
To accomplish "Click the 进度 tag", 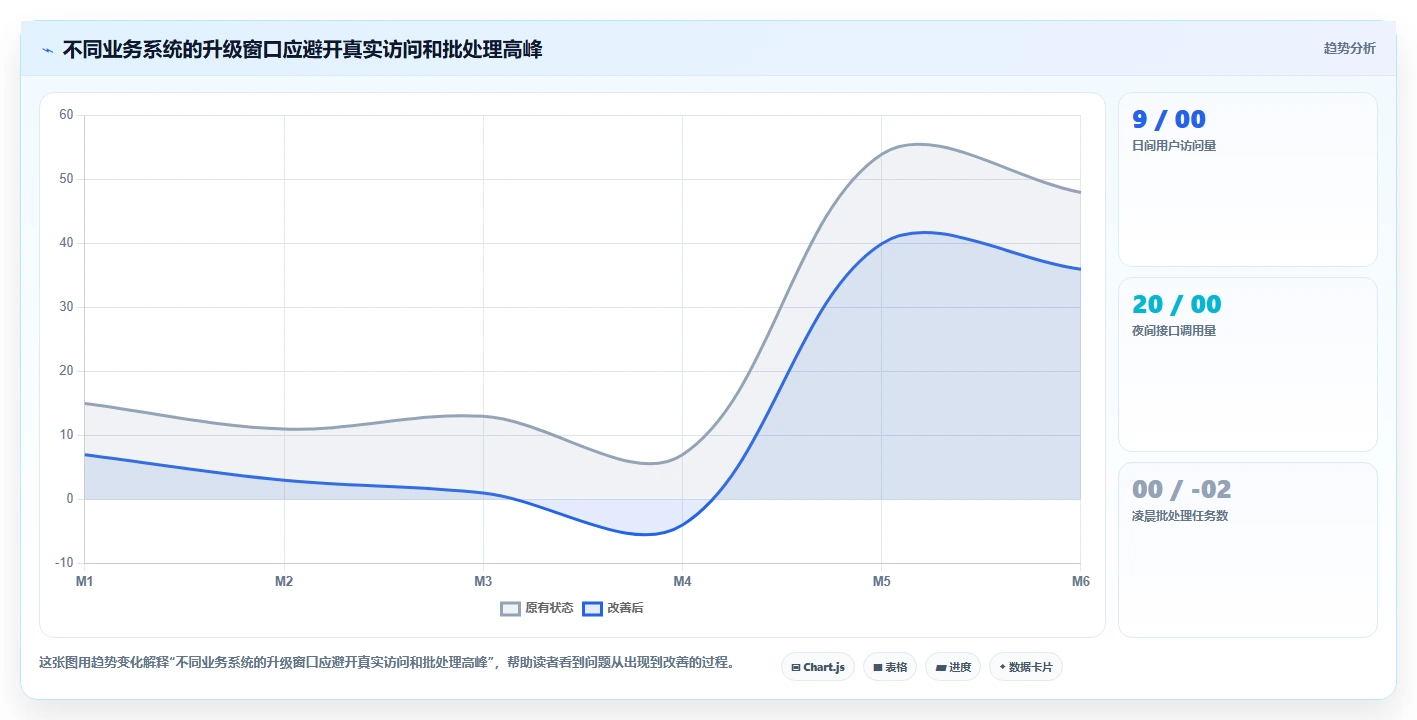I will (x=953, y=667).
